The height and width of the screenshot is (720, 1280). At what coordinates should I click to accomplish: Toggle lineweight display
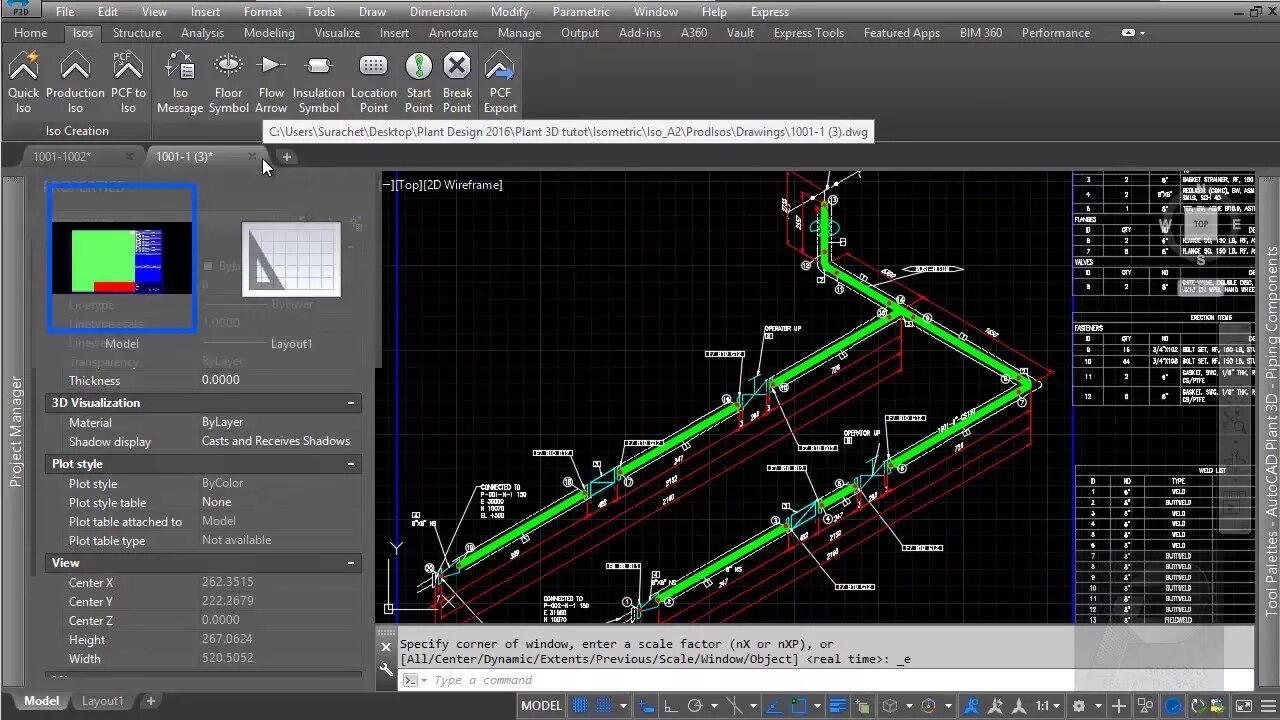click(x=838, y=705)
